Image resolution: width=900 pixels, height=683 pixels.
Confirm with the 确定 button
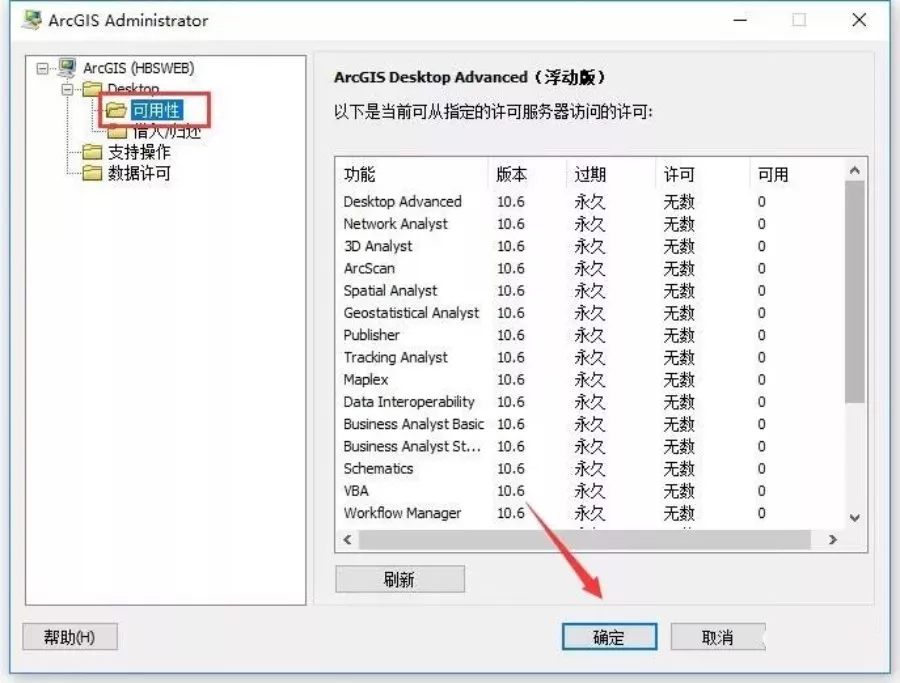click(x=609, y=637)
